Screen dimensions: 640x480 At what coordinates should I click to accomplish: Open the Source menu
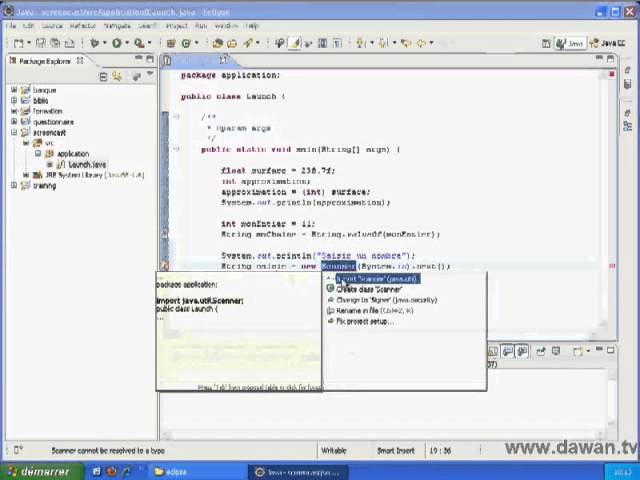(x=52, y=26)
